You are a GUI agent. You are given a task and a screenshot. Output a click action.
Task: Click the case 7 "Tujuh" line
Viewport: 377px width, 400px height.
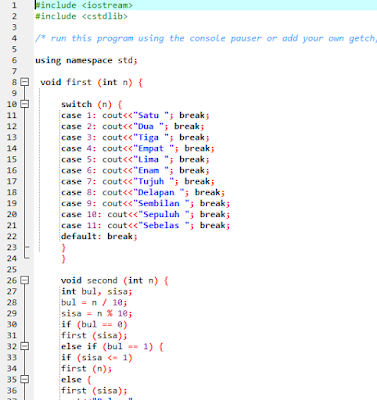pyautogui.click(x=138, y=181)
